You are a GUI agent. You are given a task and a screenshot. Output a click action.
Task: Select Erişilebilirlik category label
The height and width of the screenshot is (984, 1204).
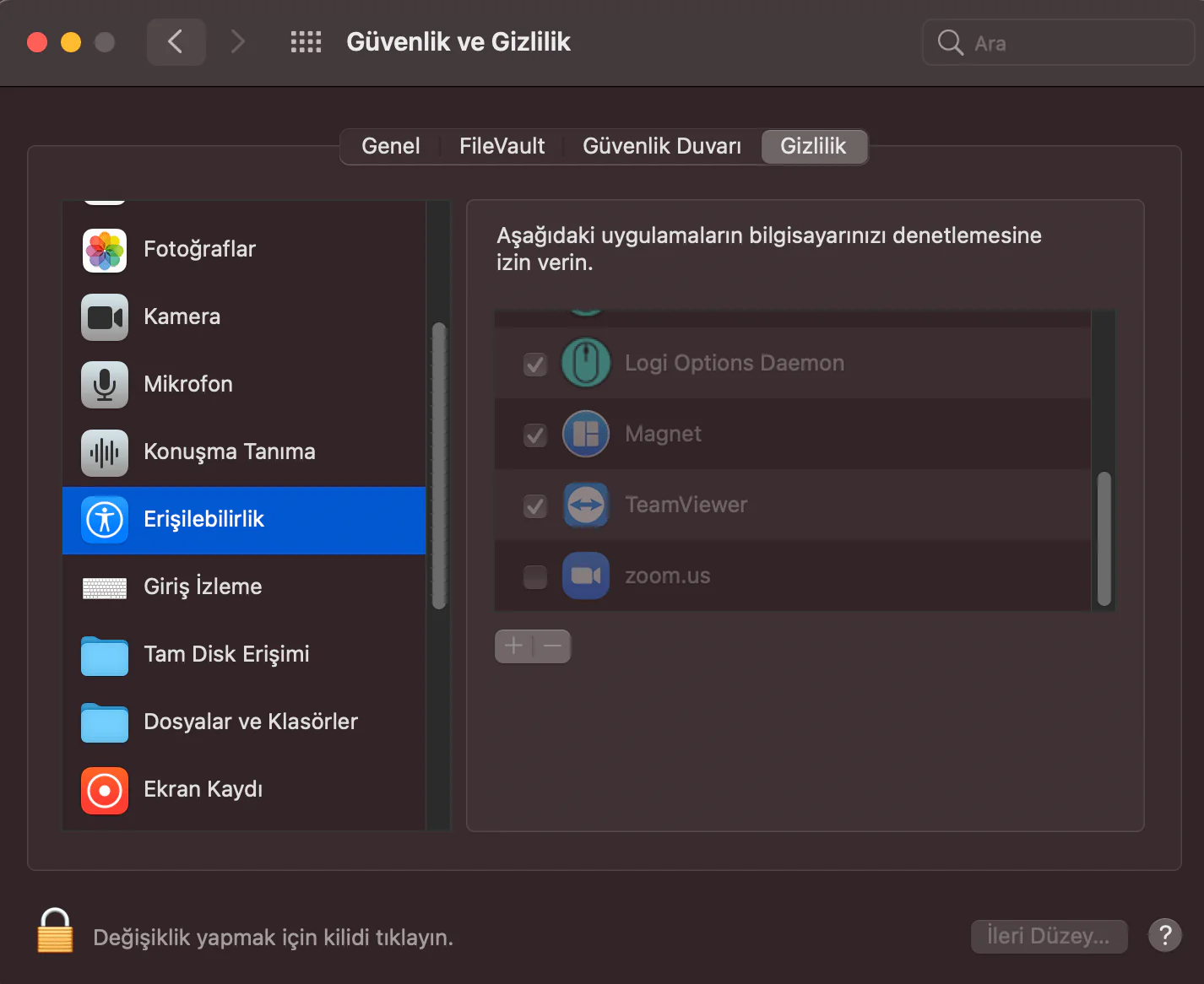[203, 519]
